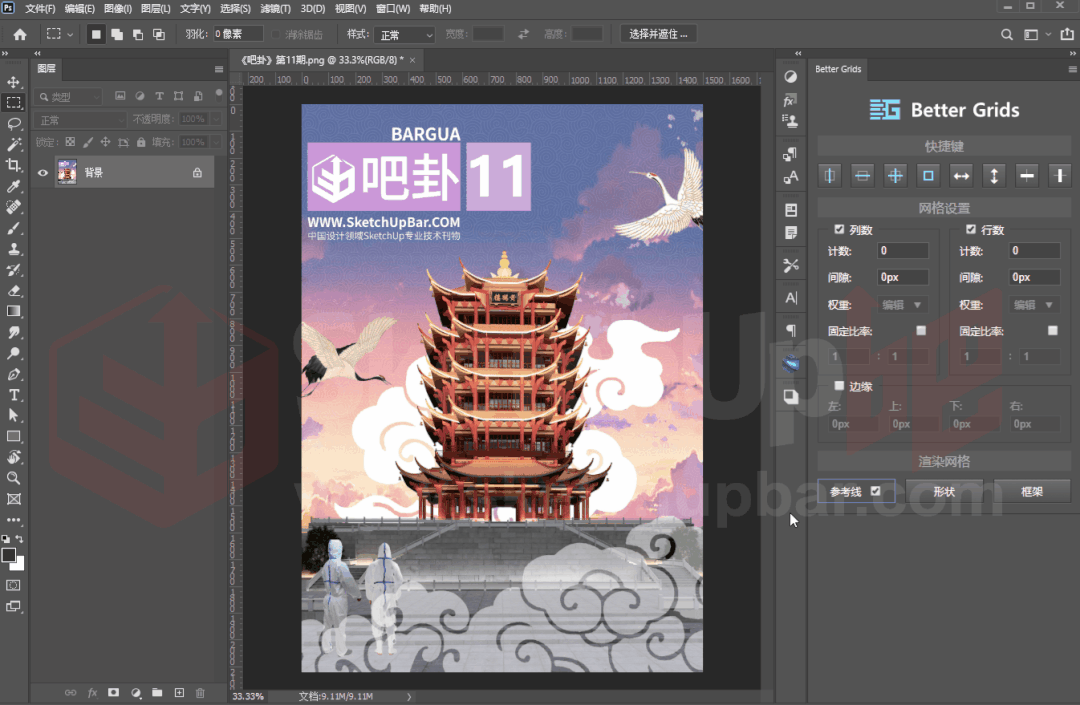
Task: Create a new layer
Action: pyautogui.click(x=179, y=693)
